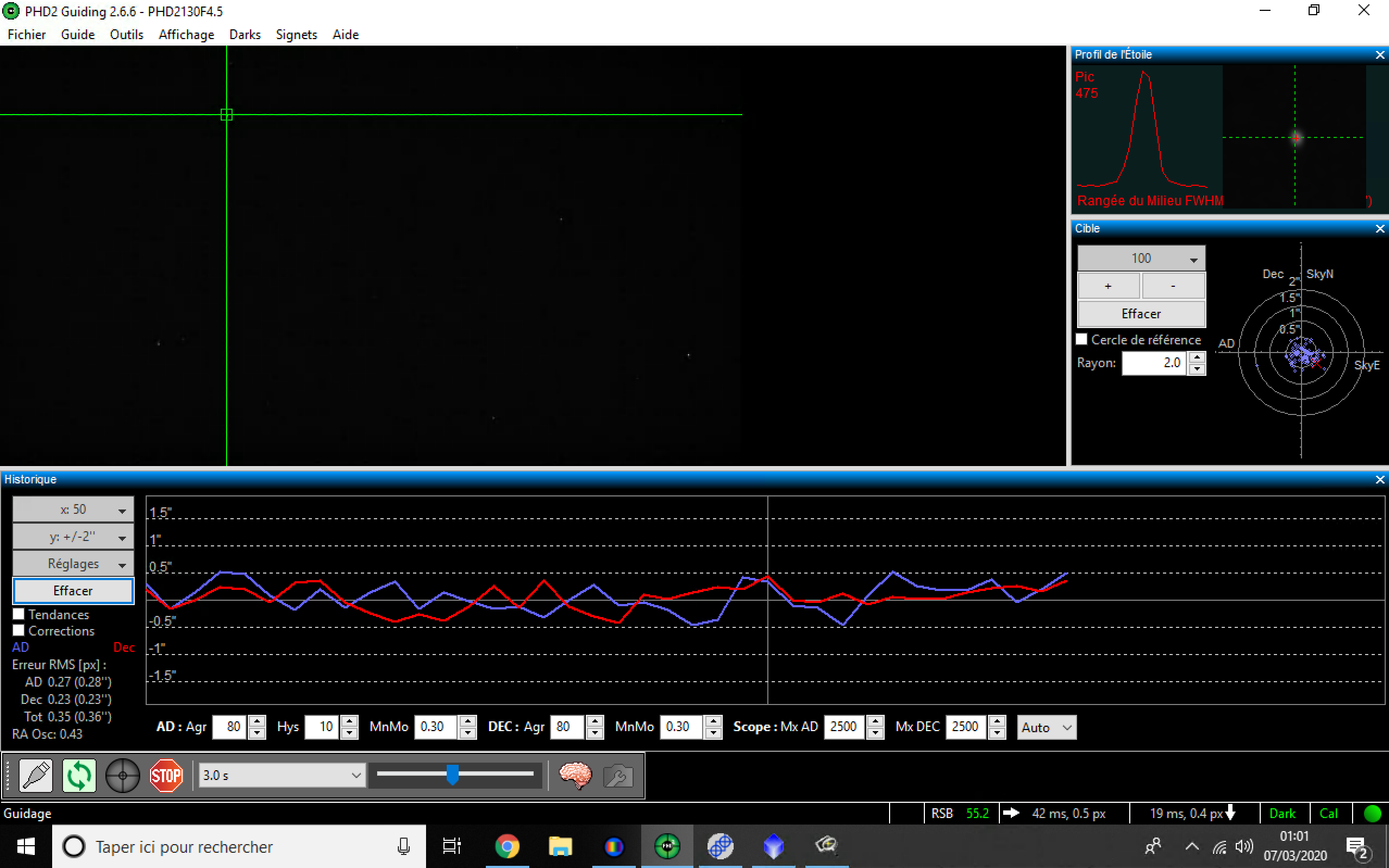
Task: Click the Rayon input field
Action: tap(1153, 363)
